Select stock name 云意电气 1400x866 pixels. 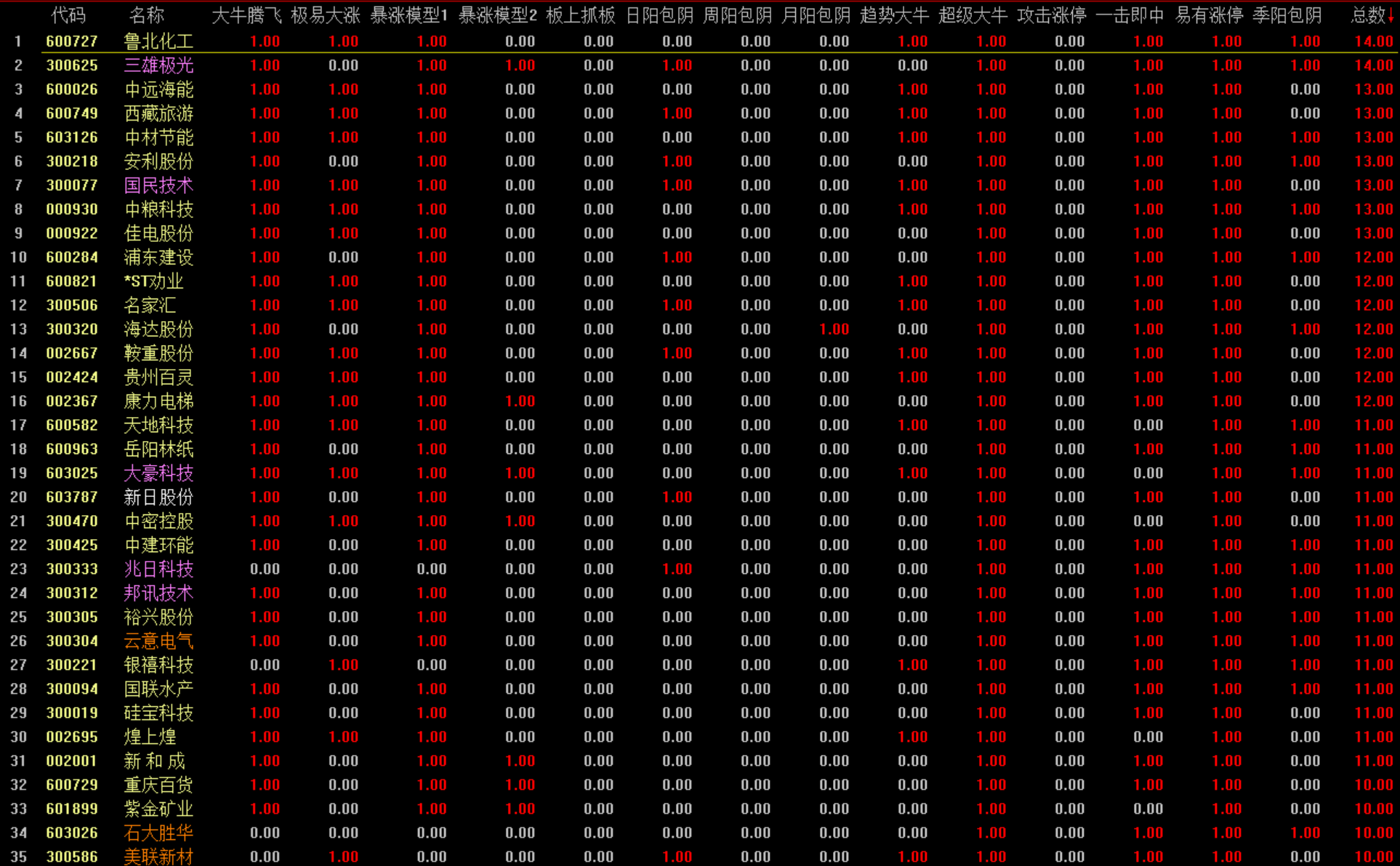pyautogui.click(x=158, y=641)
